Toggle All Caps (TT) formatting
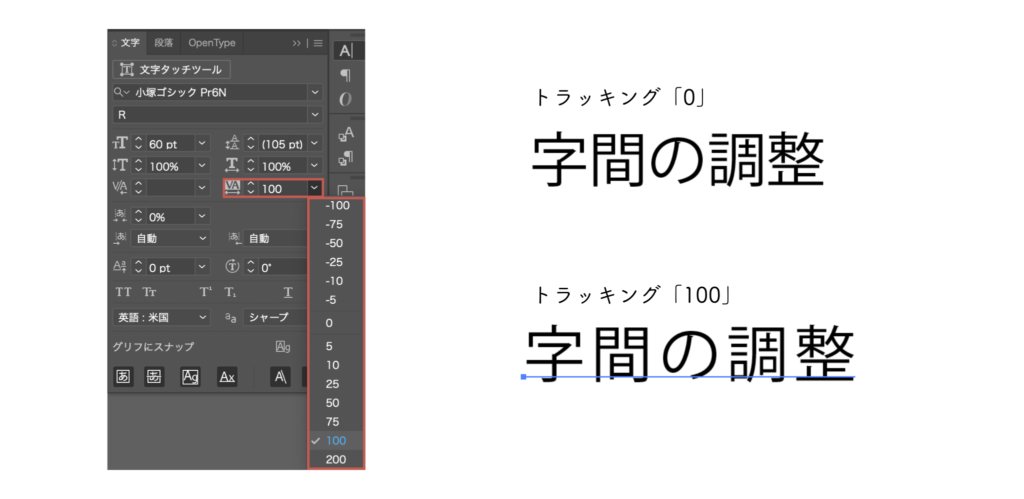 pyautogui.click(x=124, y=292)
